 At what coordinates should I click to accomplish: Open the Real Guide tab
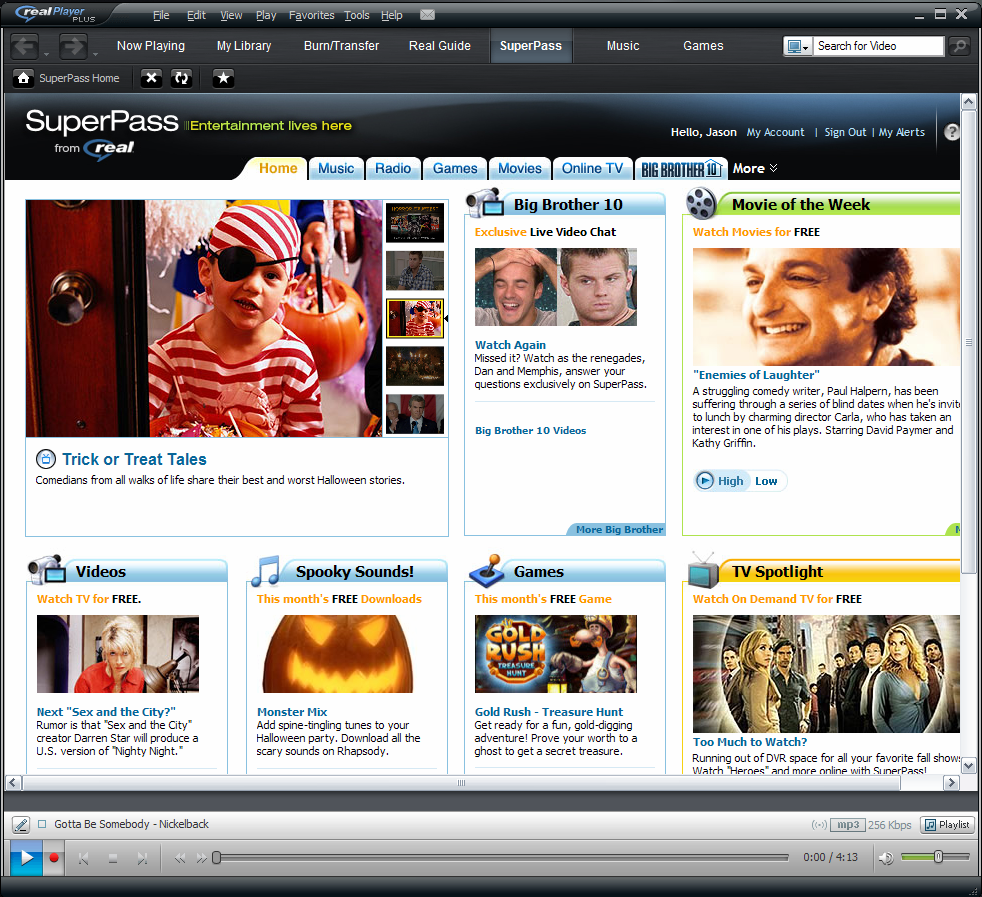(x=440, y=46)
